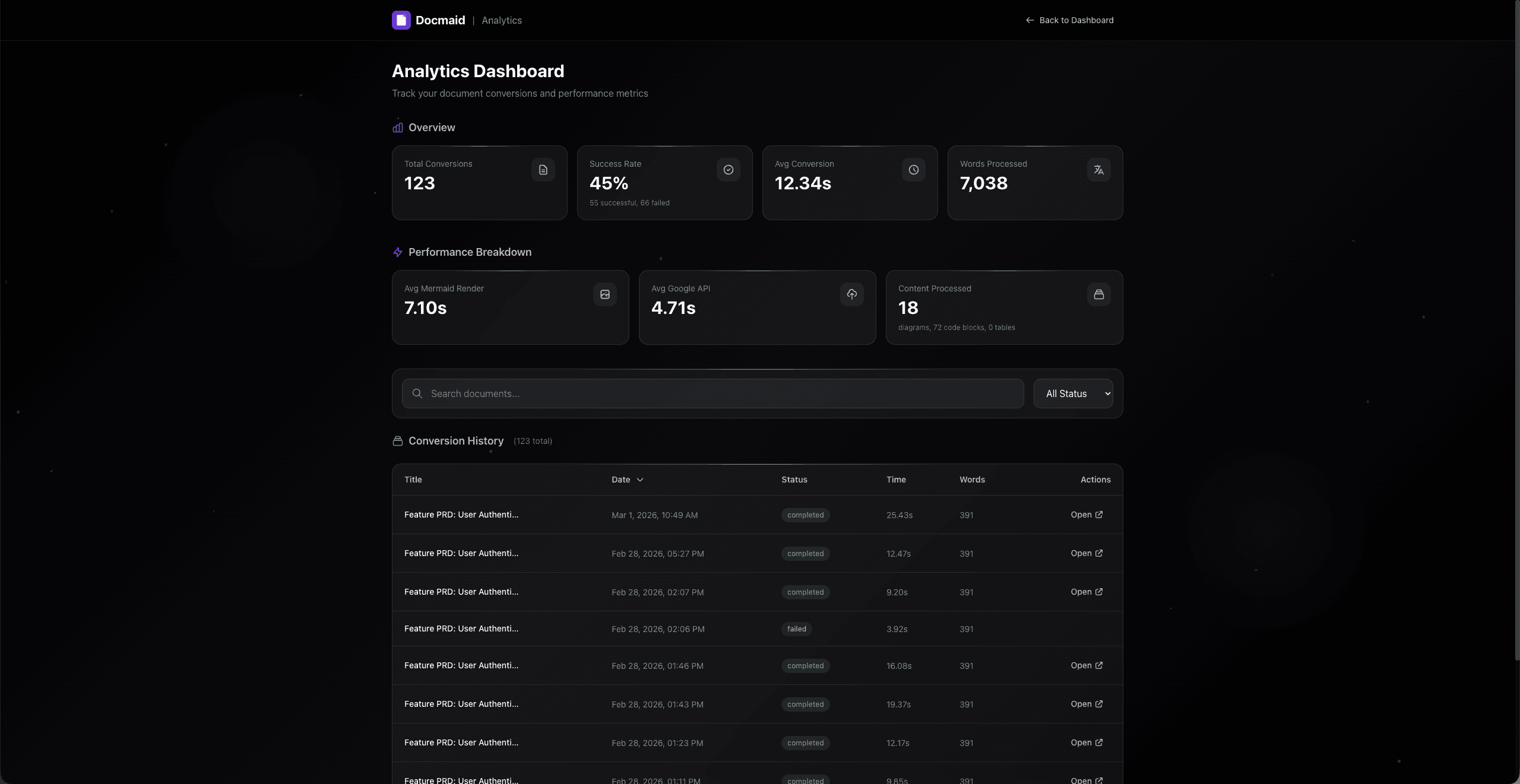Click the Back to Dashboard link
The image size is (1520, 784).
[1076, 20]
